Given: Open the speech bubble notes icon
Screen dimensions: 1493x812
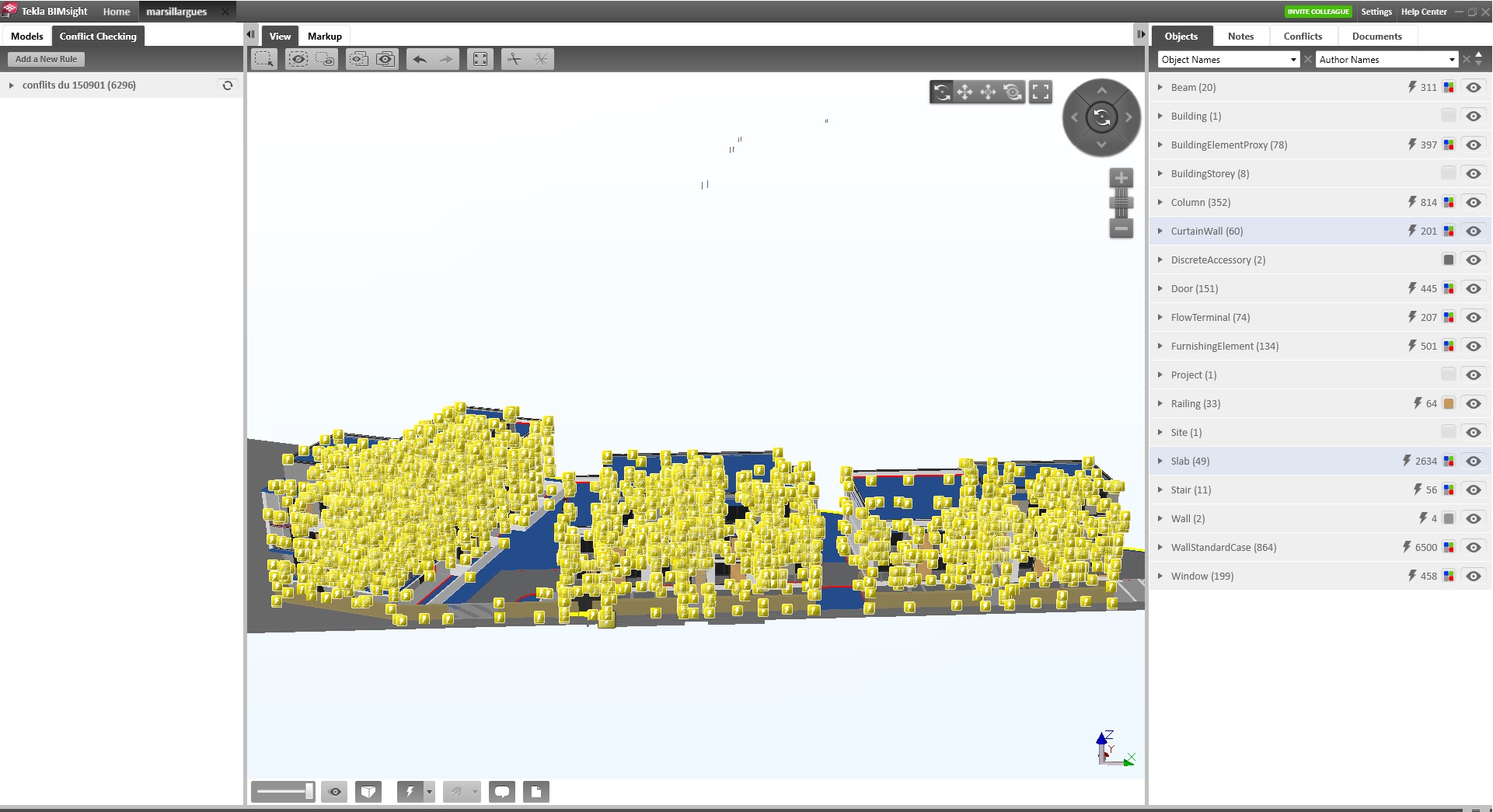Looking at the screenshot, I should tap(502, 792).
